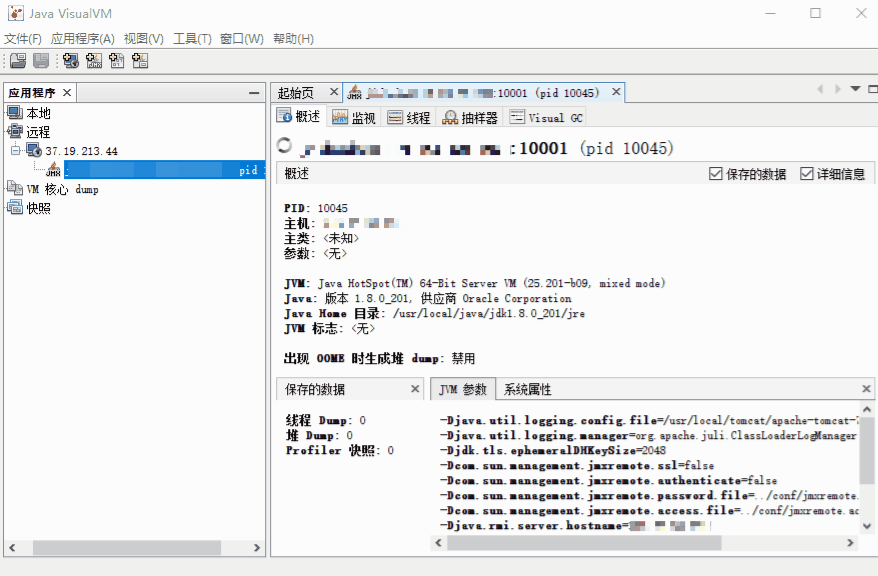Click the Java Home 目录 path text
878x576 pixels.
[x=489, y=313]
